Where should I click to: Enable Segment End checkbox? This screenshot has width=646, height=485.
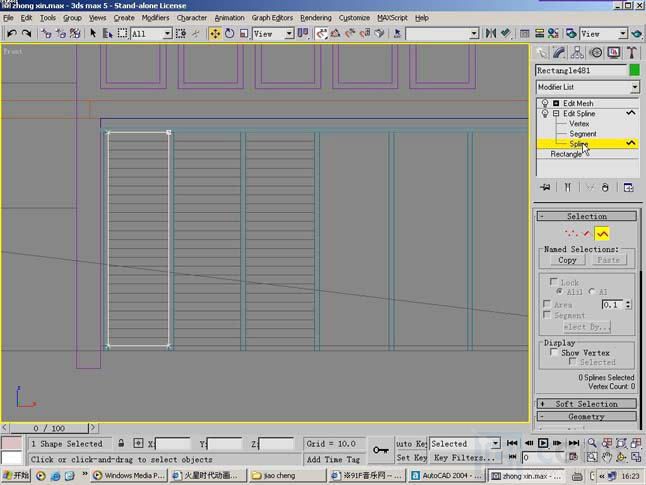click(547, 315)
